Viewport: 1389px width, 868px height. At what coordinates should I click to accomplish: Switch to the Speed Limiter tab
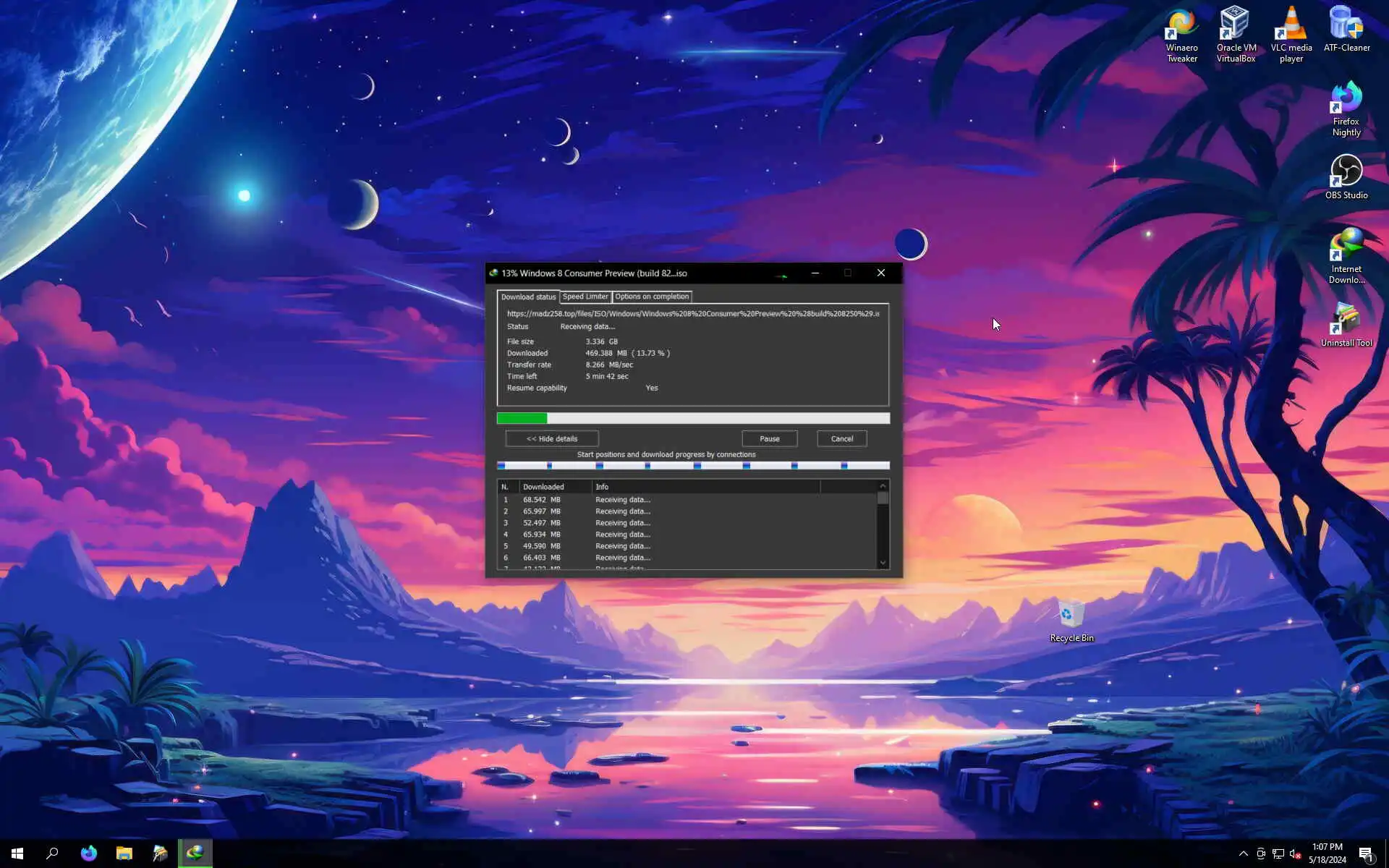(x=585, y=297)
